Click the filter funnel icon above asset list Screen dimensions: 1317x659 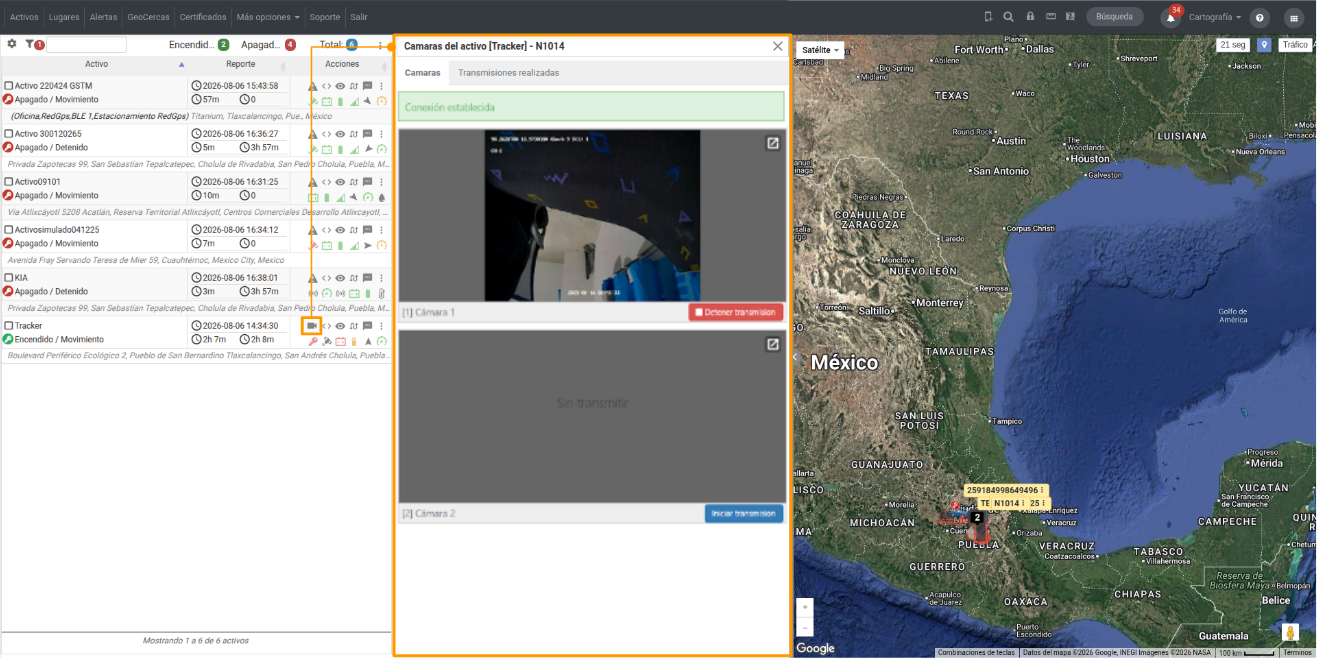[x=29, y=44]
